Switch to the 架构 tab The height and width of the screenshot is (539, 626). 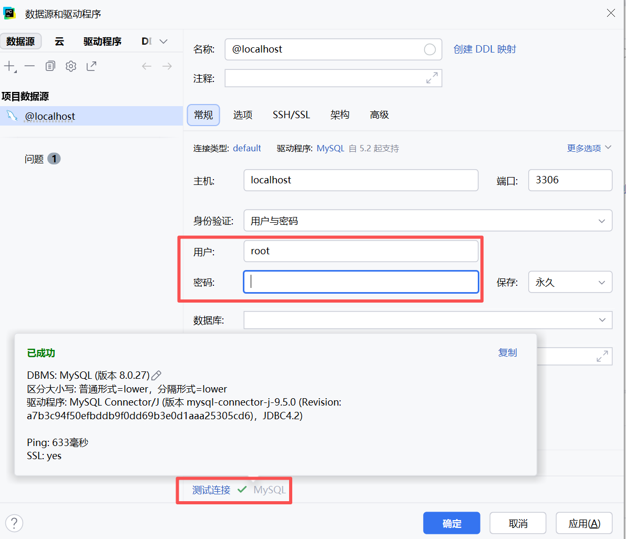(x=340, y=115)
